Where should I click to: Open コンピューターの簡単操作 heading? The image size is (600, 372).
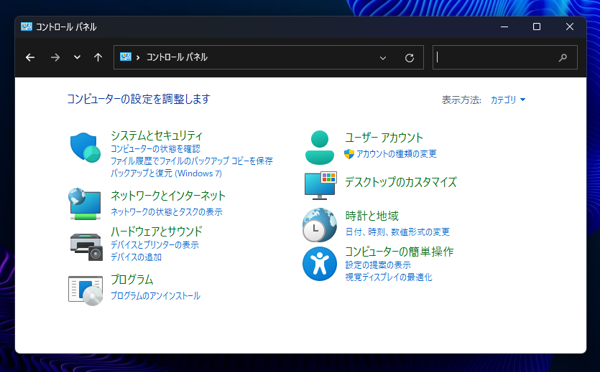(x=399, y=251)
